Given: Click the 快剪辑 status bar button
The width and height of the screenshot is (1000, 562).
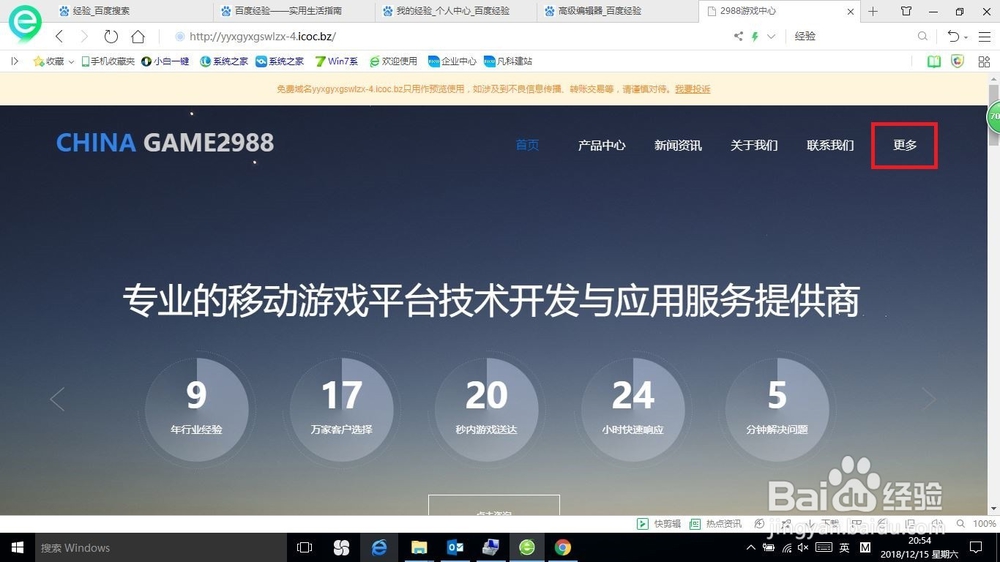Looking at the screenshot, I should [659, 524].
